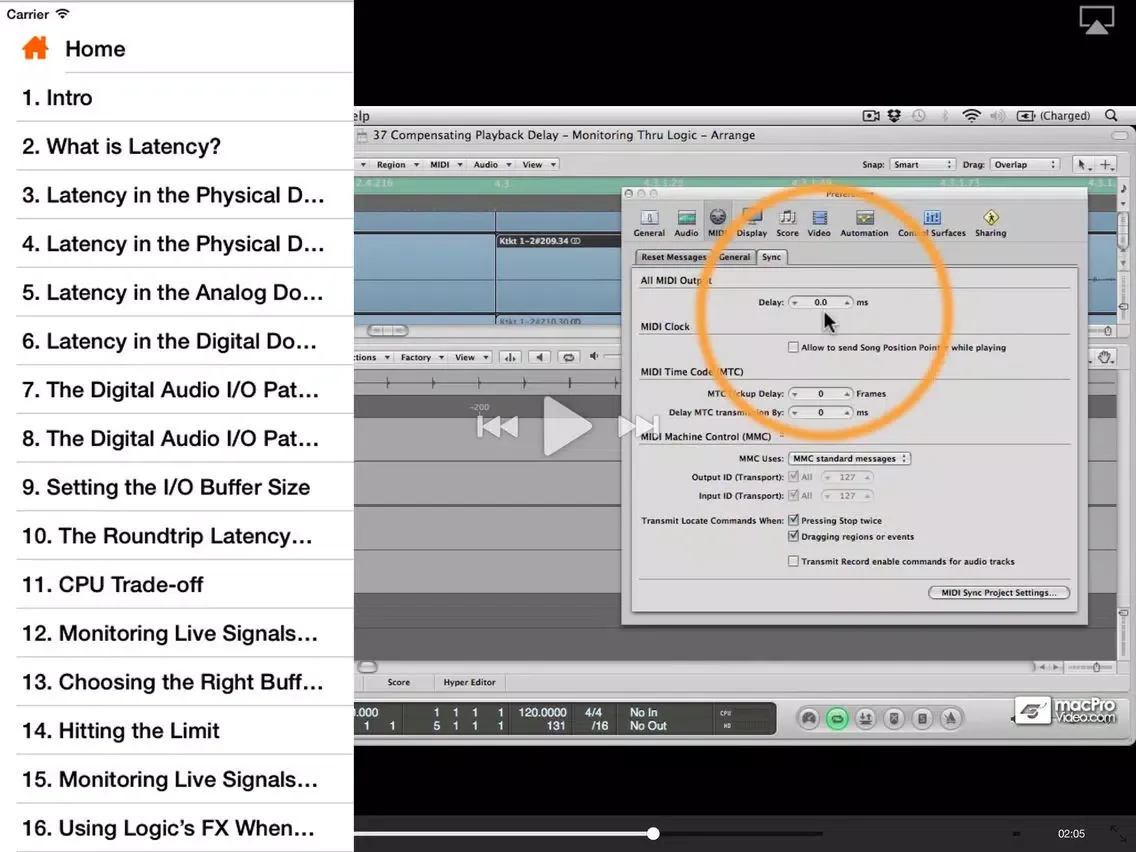Go to Home in the sidebar

tap(177, 49)
